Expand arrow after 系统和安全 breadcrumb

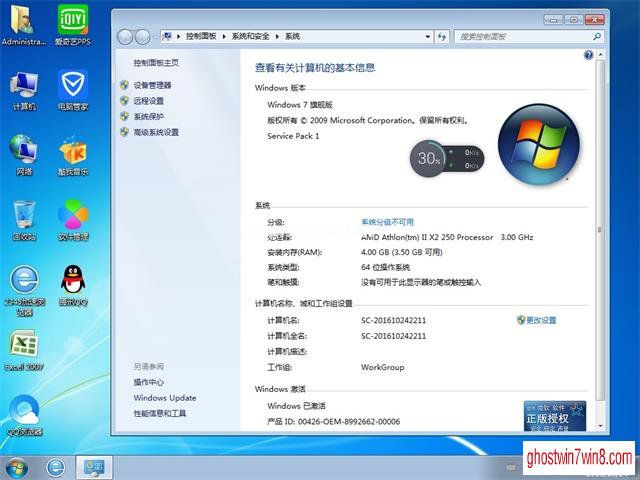coord(277,36)
